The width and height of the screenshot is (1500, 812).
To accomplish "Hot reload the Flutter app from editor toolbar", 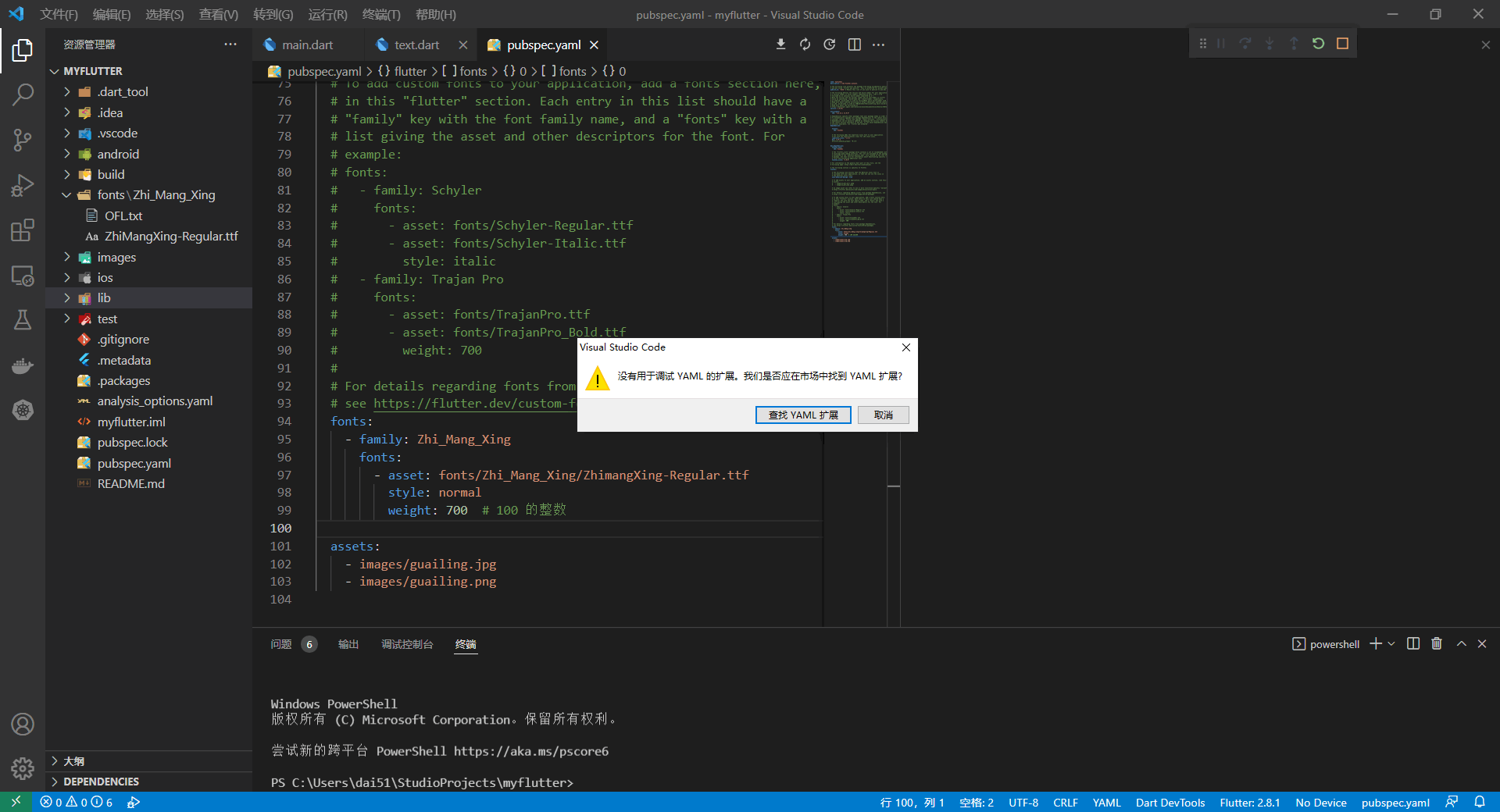I will pos(805,45).
